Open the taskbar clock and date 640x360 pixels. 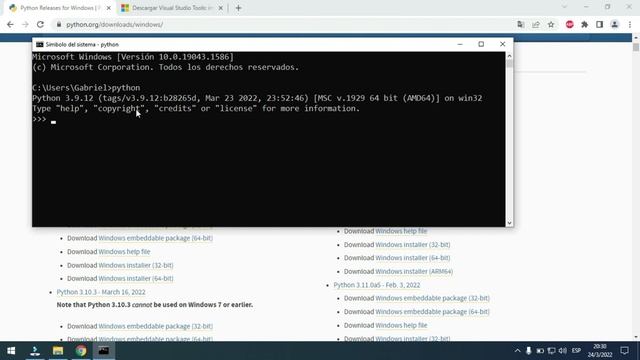coord(600,351)
